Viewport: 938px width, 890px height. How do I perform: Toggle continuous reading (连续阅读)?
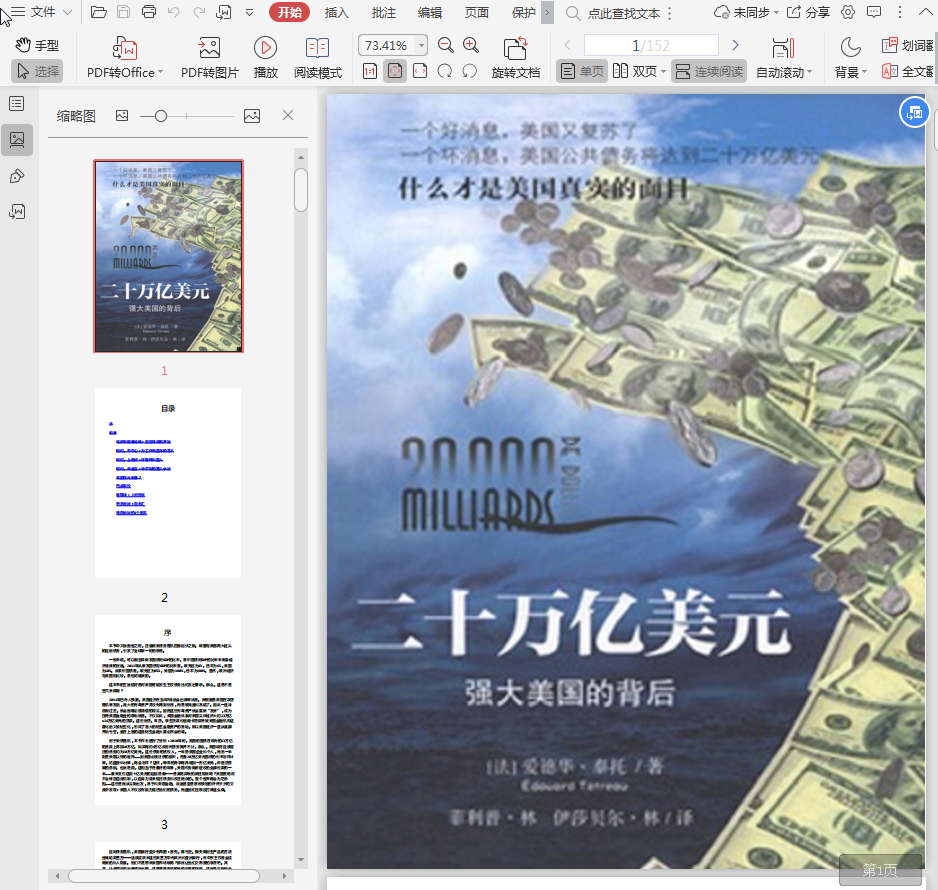(x=709, y=71)
